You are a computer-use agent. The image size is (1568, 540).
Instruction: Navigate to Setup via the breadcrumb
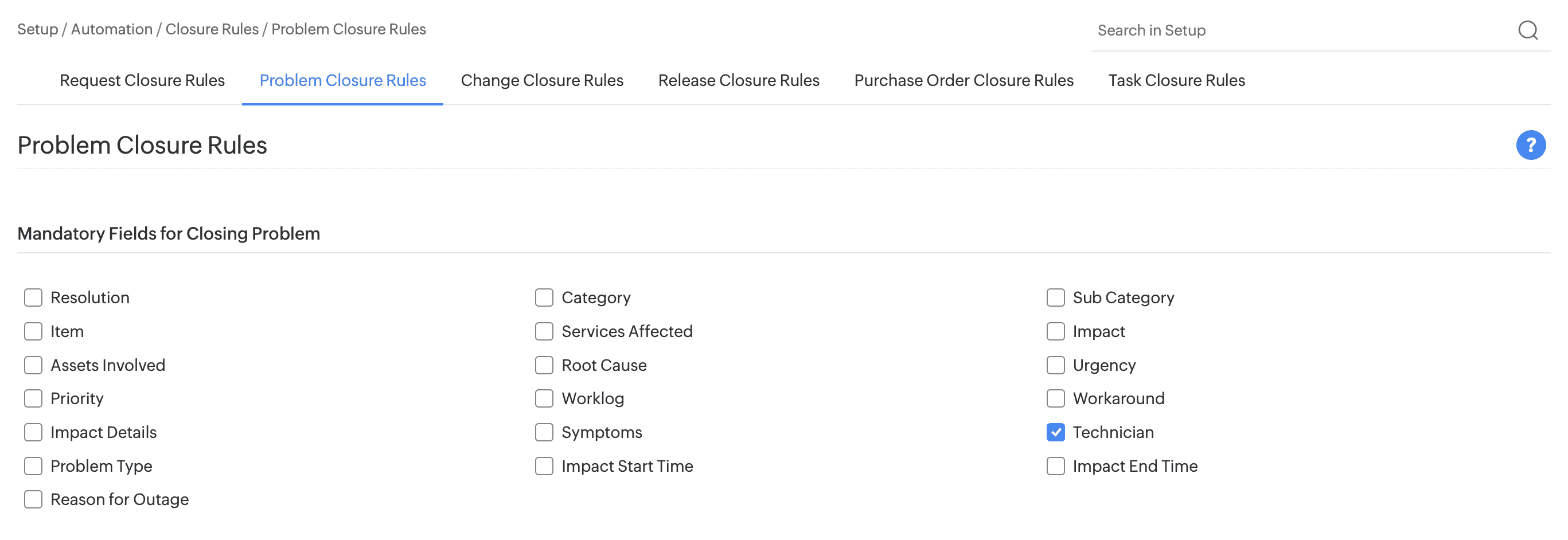pos(38,29)
